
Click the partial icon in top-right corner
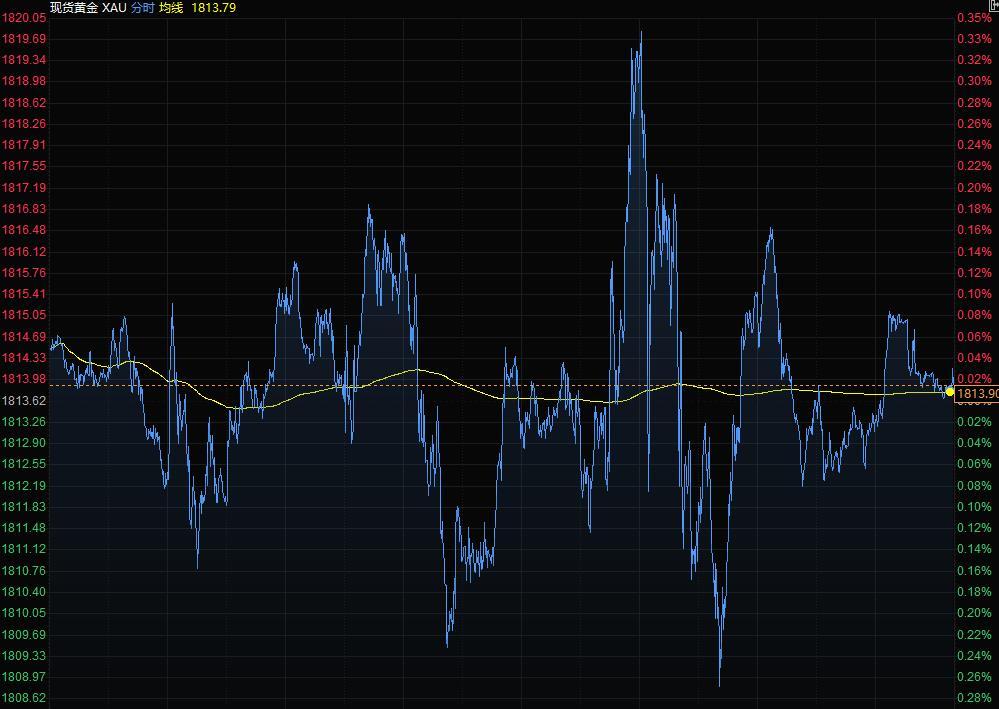point(994,5)
